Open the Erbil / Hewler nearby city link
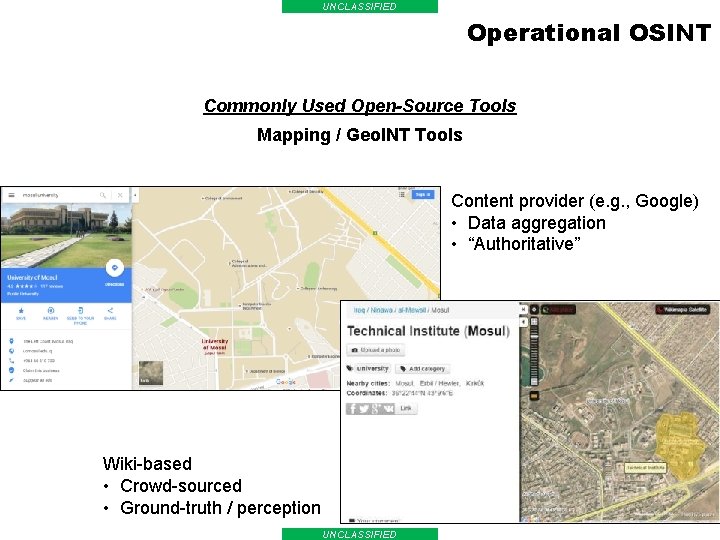Image resolution: width=720 pixels, height=540 pixels. click(x=439, y=383)
